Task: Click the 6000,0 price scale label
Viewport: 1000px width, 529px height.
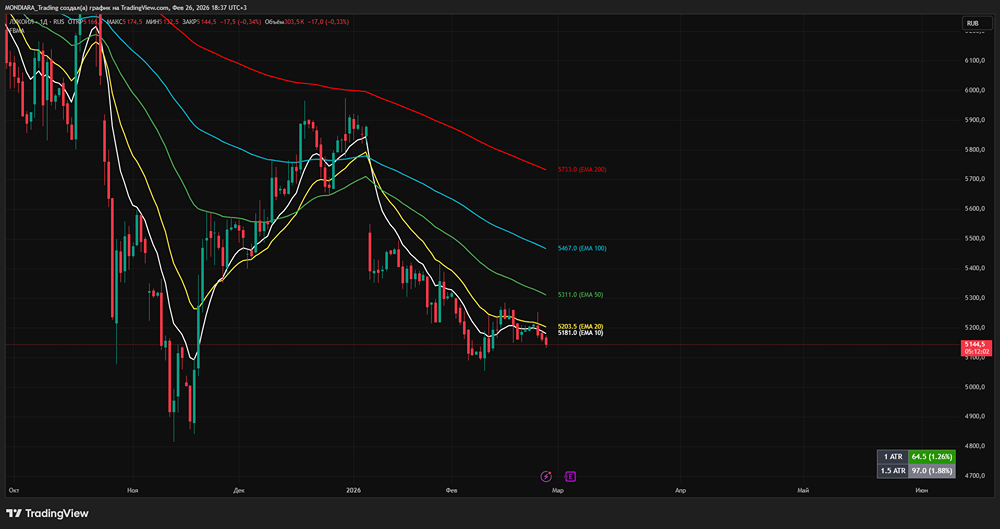Action: point(974,90)
